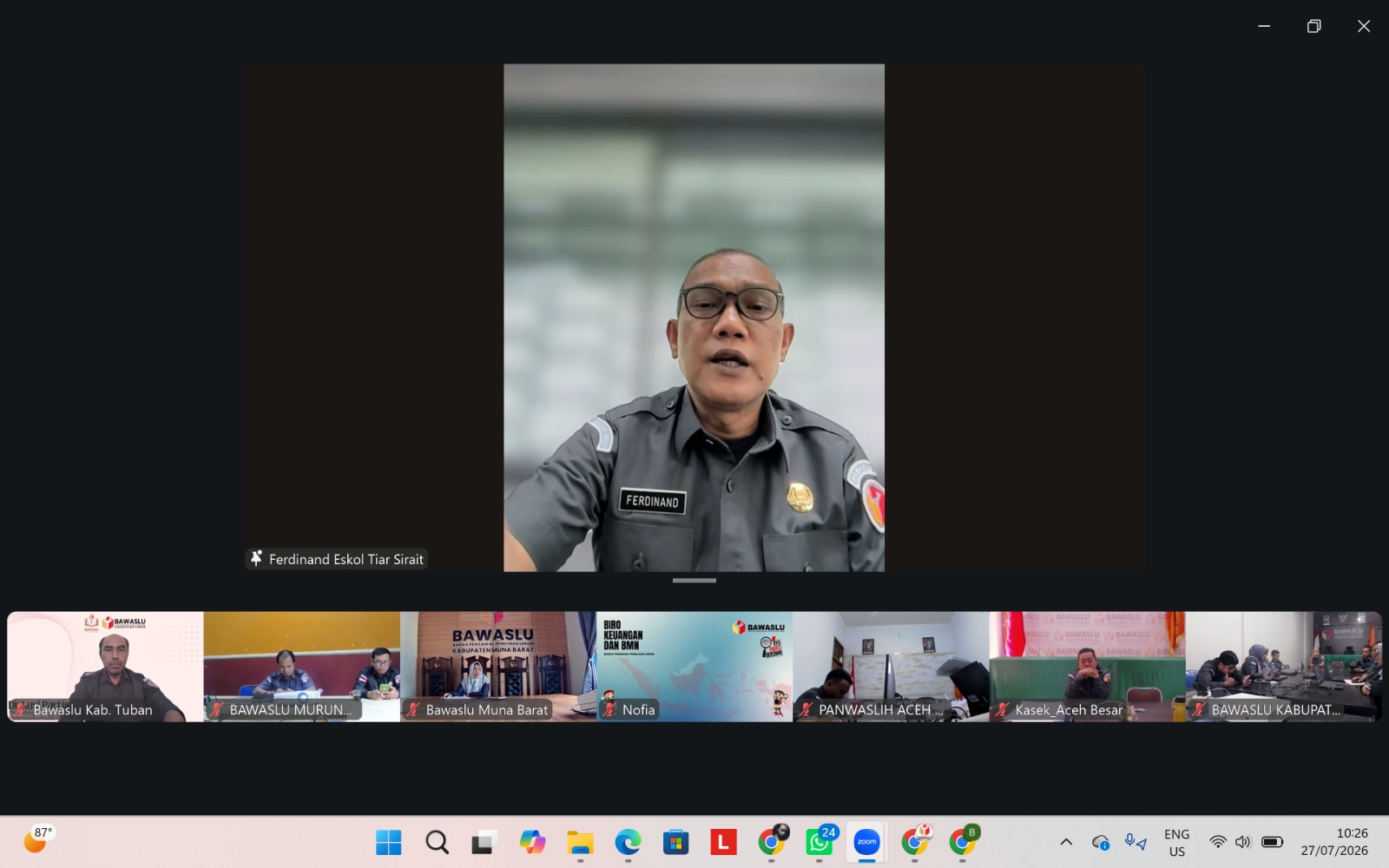
Task: Open the red L app on taskbar
Action: (x=723, y=842)
